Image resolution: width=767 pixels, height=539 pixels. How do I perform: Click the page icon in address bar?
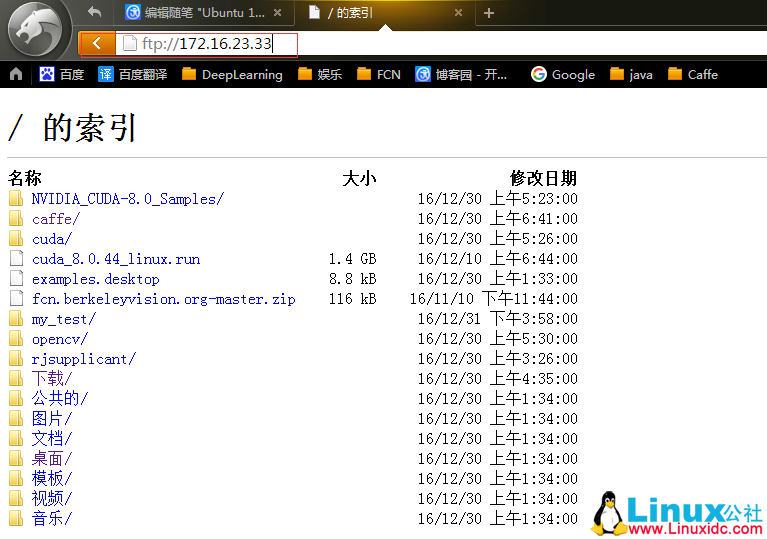[x=130, y=44]
